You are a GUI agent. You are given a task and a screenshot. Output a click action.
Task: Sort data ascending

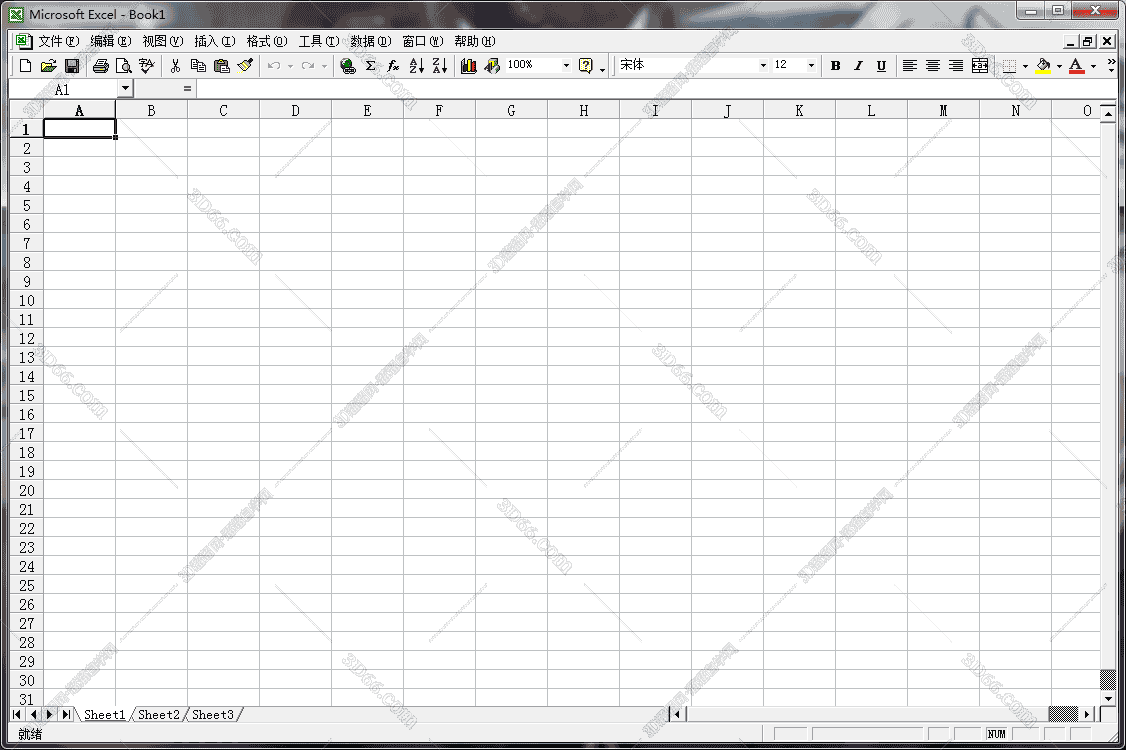pyautogui.click(x=415, y=65)
